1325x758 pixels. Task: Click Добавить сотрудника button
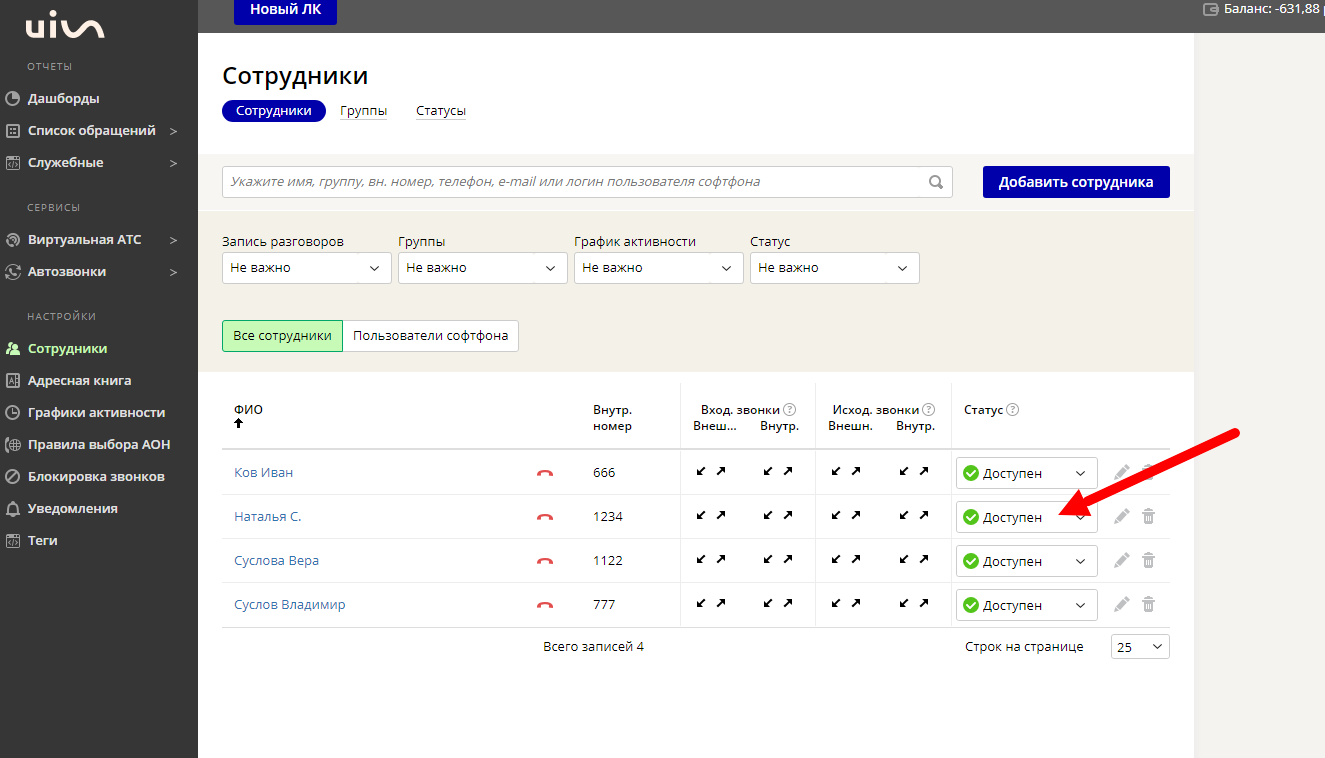coord(1076,182)
